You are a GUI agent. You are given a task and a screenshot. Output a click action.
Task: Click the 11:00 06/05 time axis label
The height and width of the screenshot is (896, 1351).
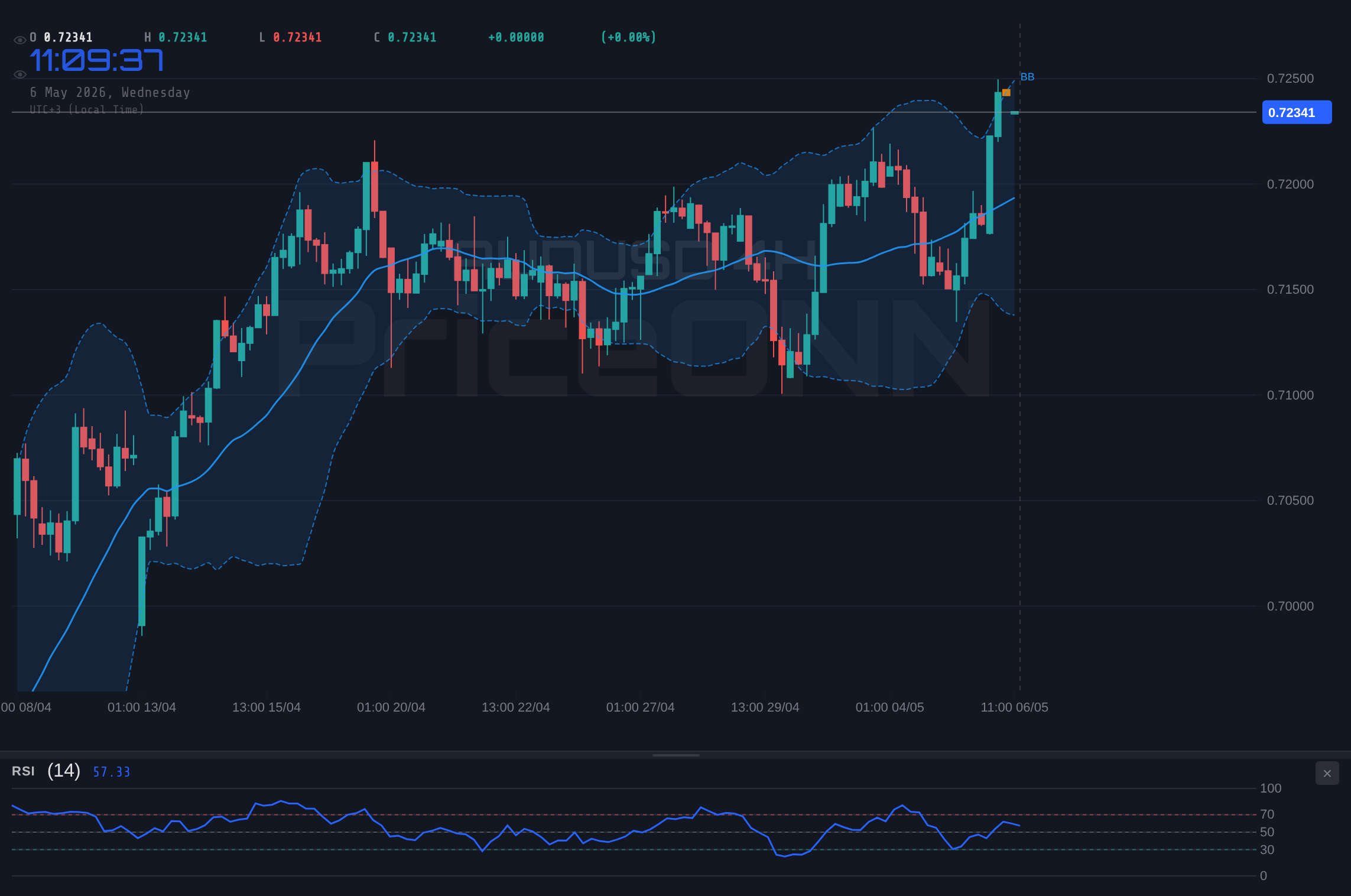(x=1015, y=707)
